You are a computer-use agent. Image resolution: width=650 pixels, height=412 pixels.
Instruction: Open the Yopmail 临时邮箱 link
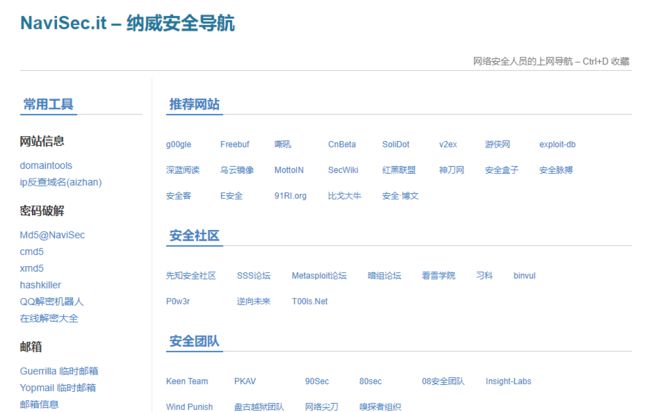tap(58, 388)
